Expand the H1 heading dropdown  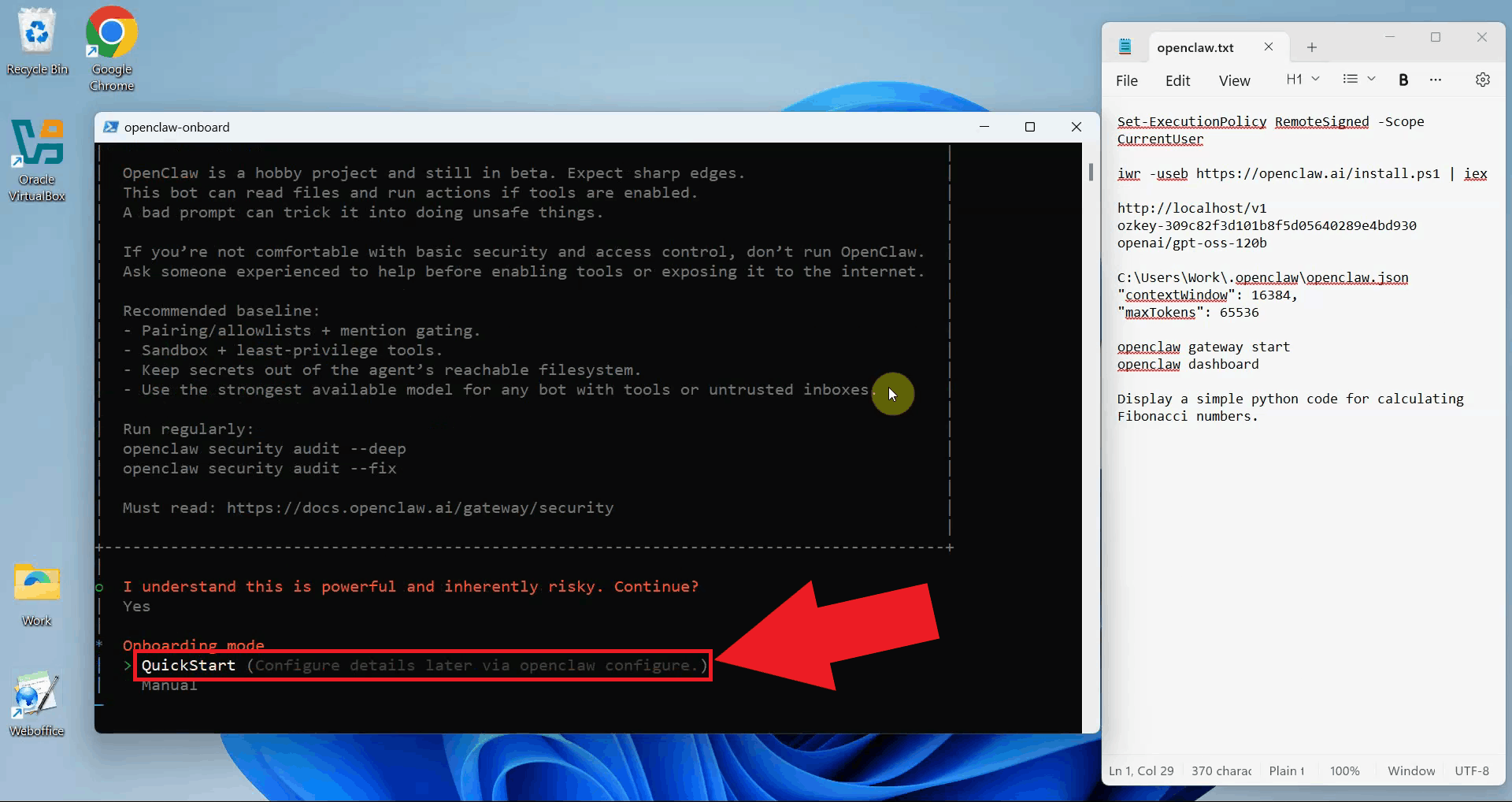[1303, 79]
